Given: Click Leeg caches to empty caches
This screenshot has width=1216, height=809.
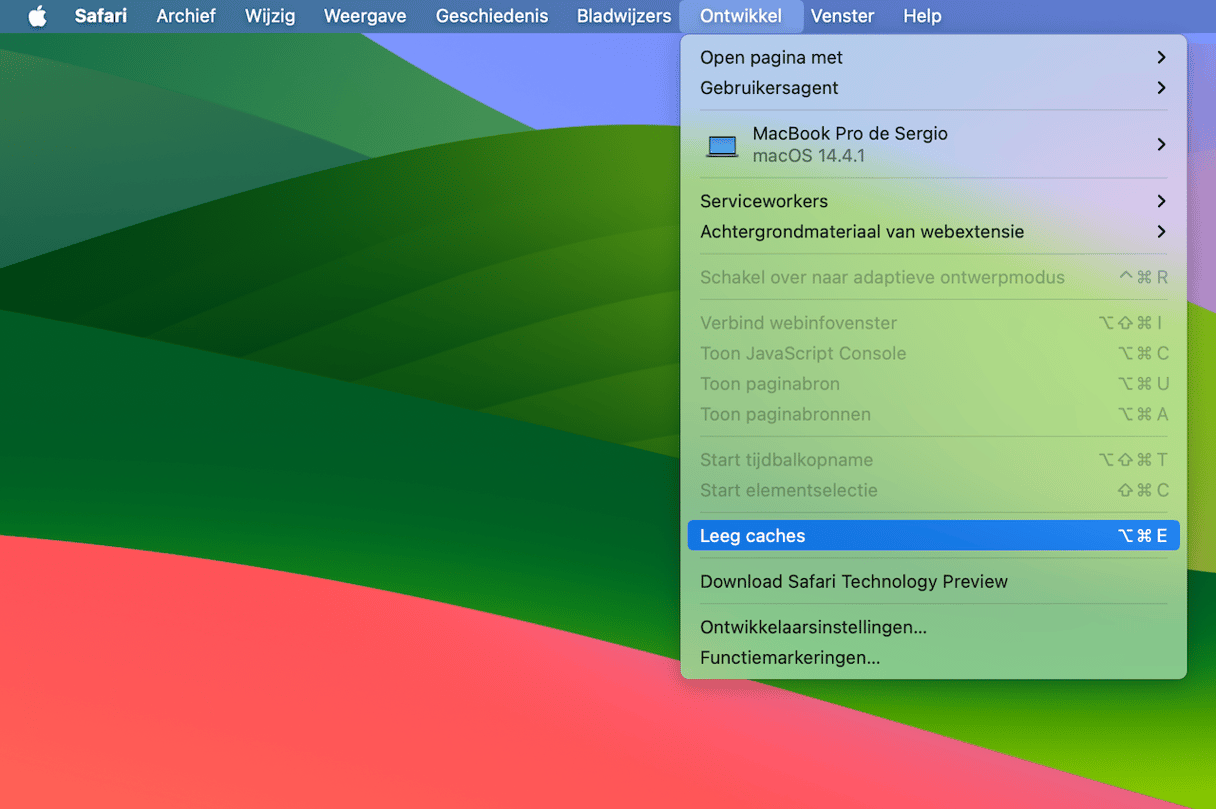Looking at the screenshot, I should pos(933,536).
